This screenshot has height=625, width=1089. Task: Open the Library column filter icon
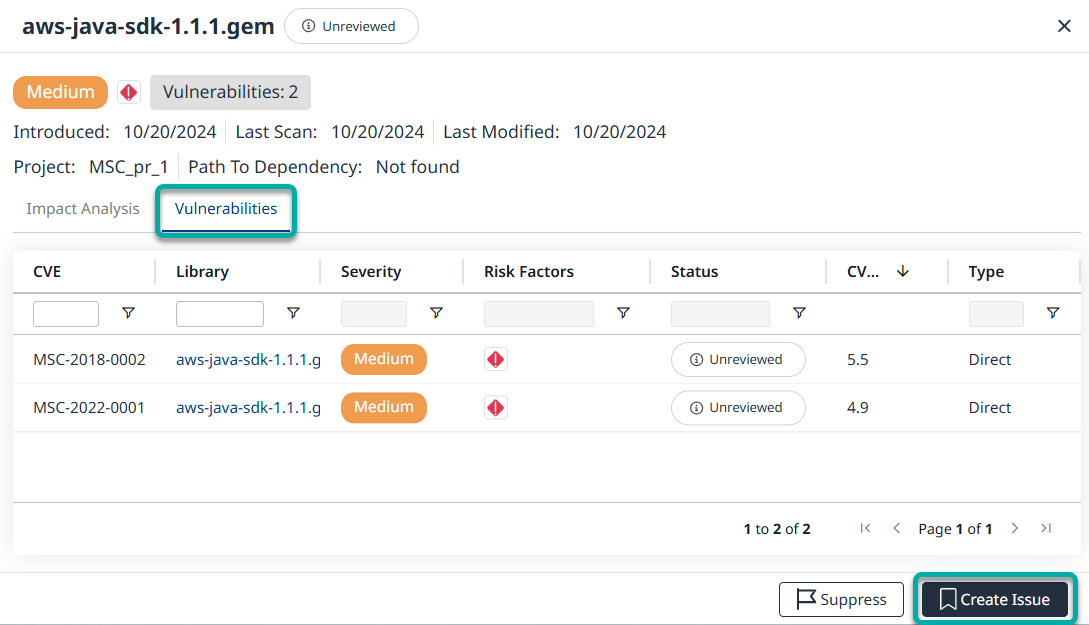(x=293, y=313)
